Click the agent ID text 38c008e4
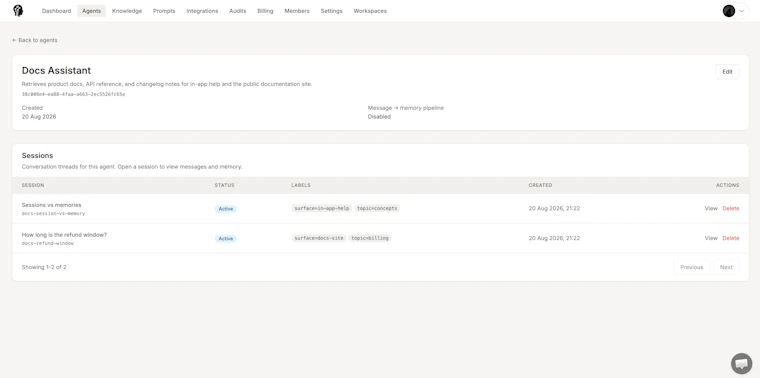 [73, 94]
